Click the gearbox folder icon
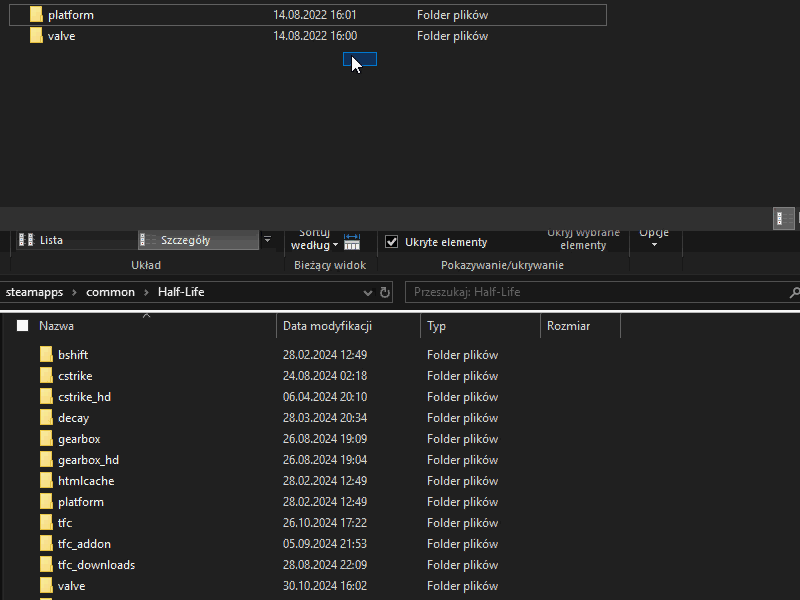This screenshot has width=800, height=600. pyautogui.click(x=46, y=439)
